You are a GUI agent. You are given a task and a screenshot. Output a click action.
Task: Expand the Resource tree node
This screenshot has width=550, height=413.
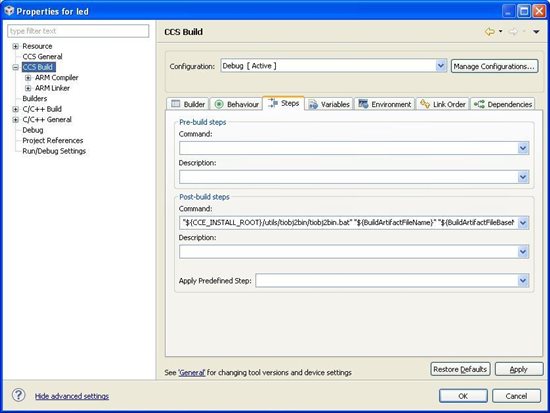(15, 46)
